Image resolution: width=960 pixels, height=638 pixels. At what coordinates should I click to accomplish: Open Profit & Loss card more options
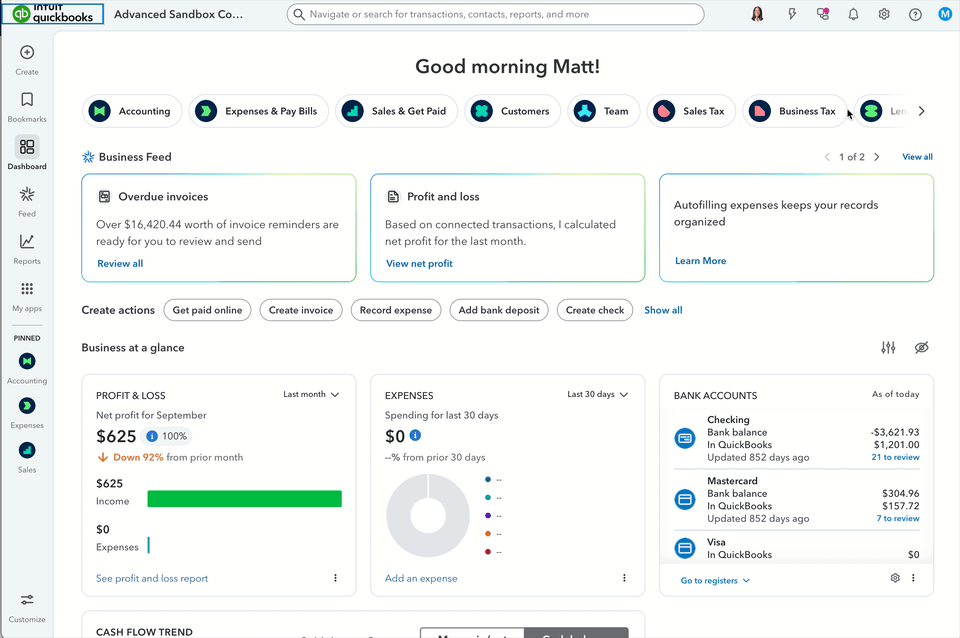tap(336, 578)
